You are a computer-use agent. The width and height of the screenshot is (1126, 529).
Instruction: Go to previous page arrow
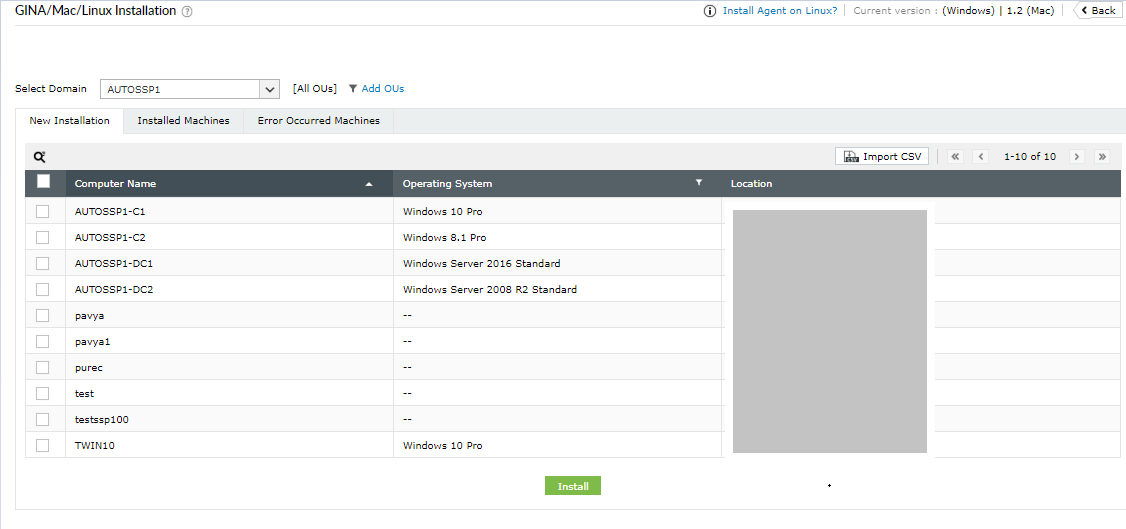980,156
